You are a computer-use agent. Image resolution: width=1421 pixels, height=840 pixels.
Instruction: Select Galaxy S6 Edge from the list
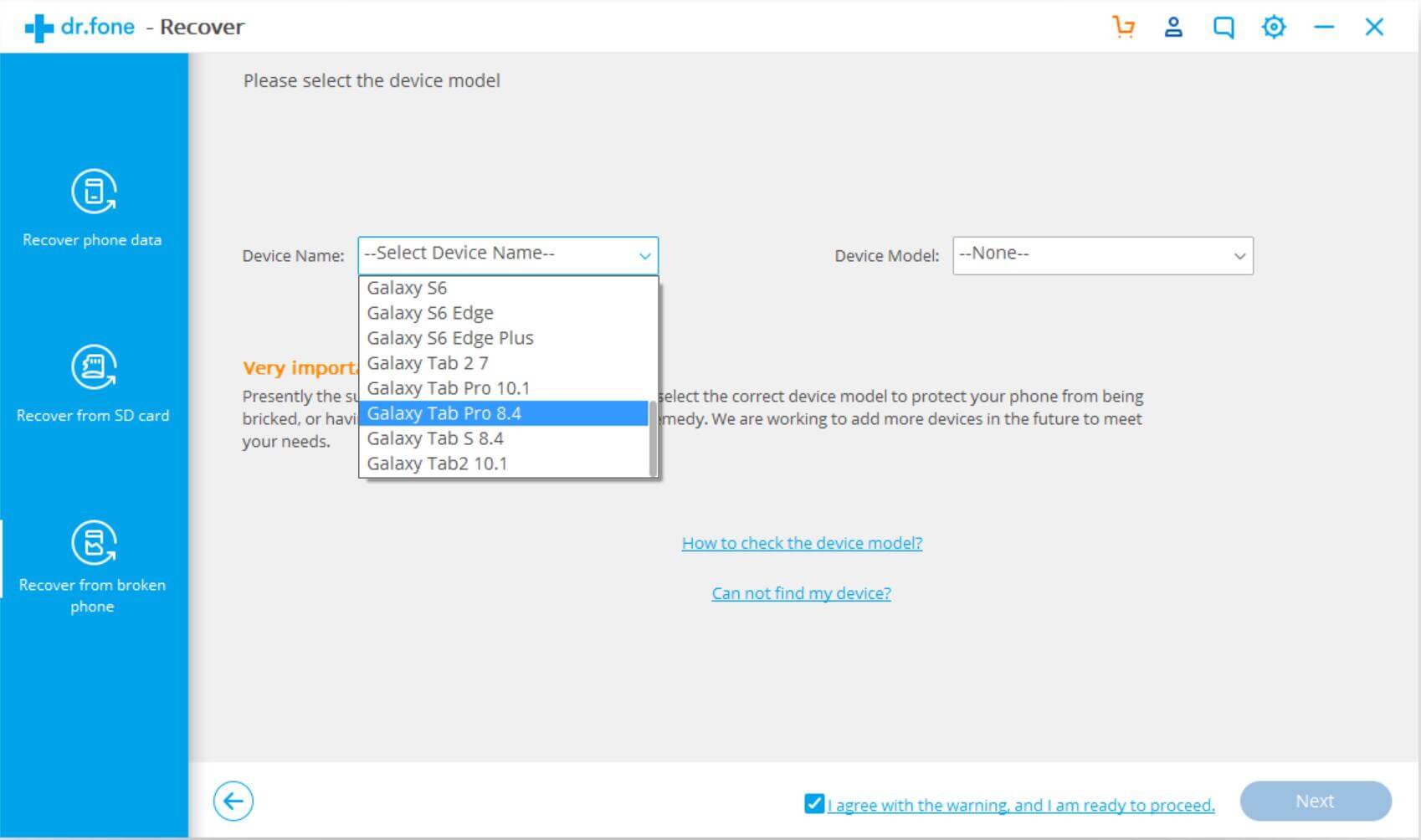tap(504, 313)
